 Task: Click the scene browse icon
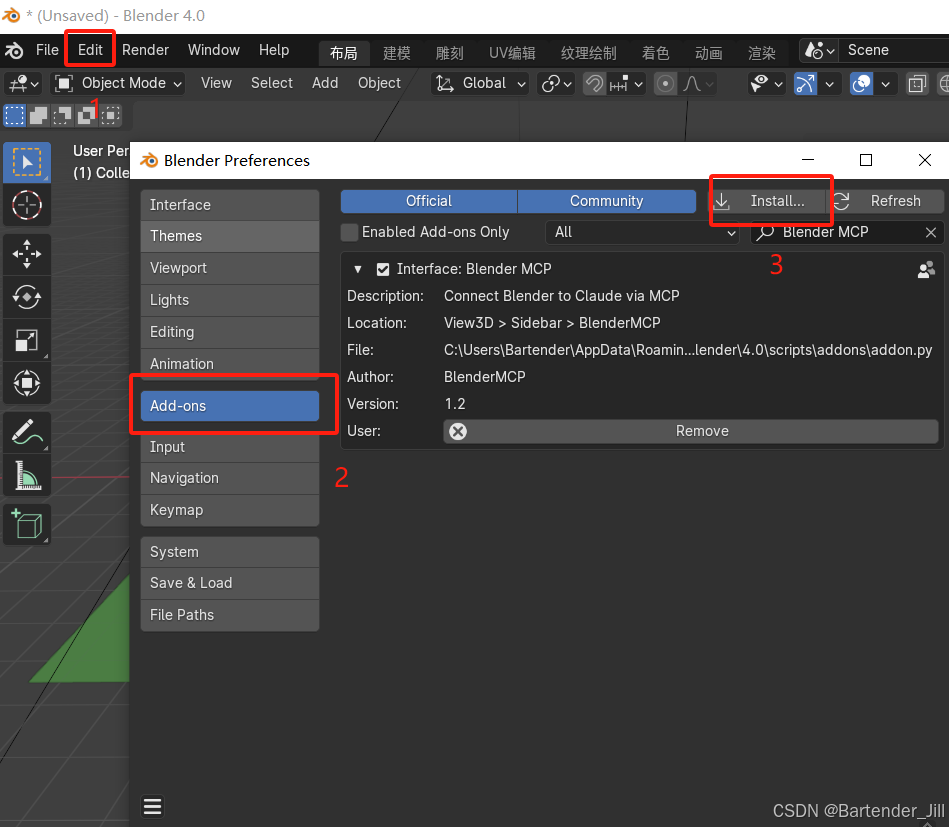click(x=819, y=50)
